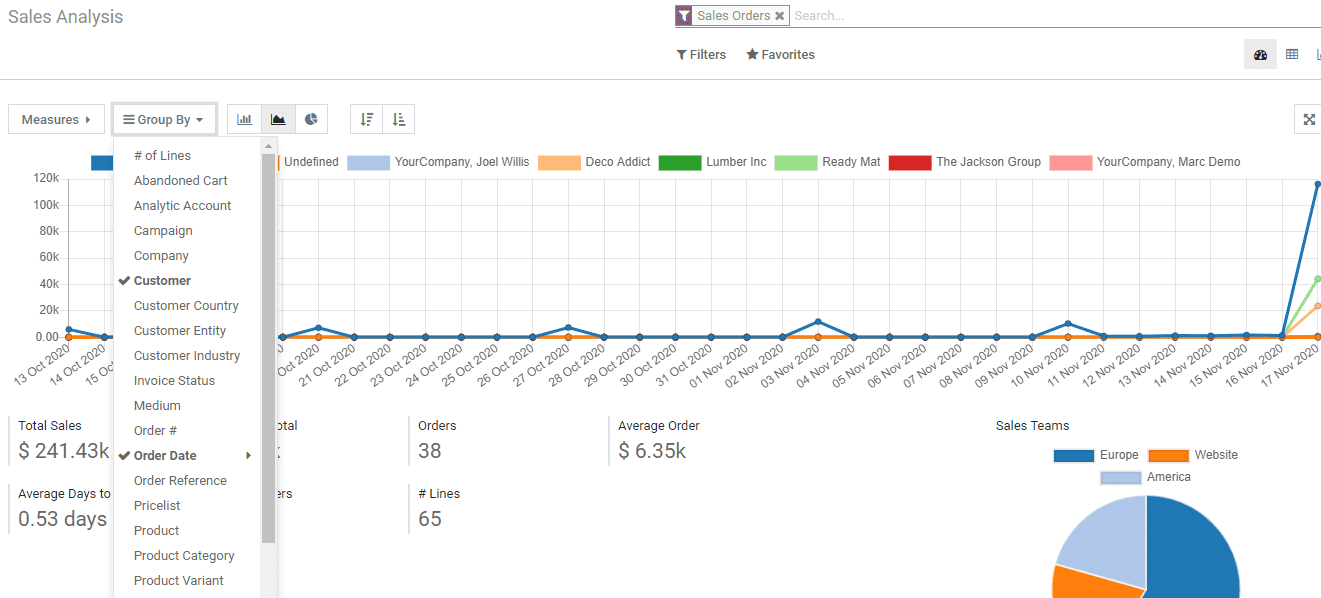Group by Product Variant

coord(179,581)
